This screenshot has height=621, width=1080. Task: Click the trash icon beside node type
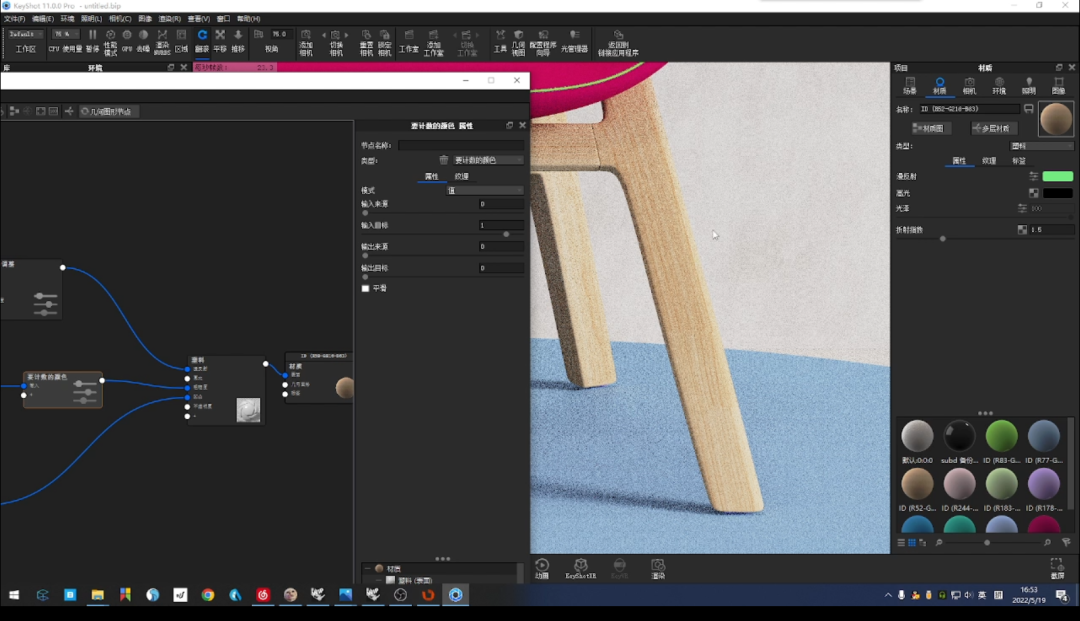[444, 160]
